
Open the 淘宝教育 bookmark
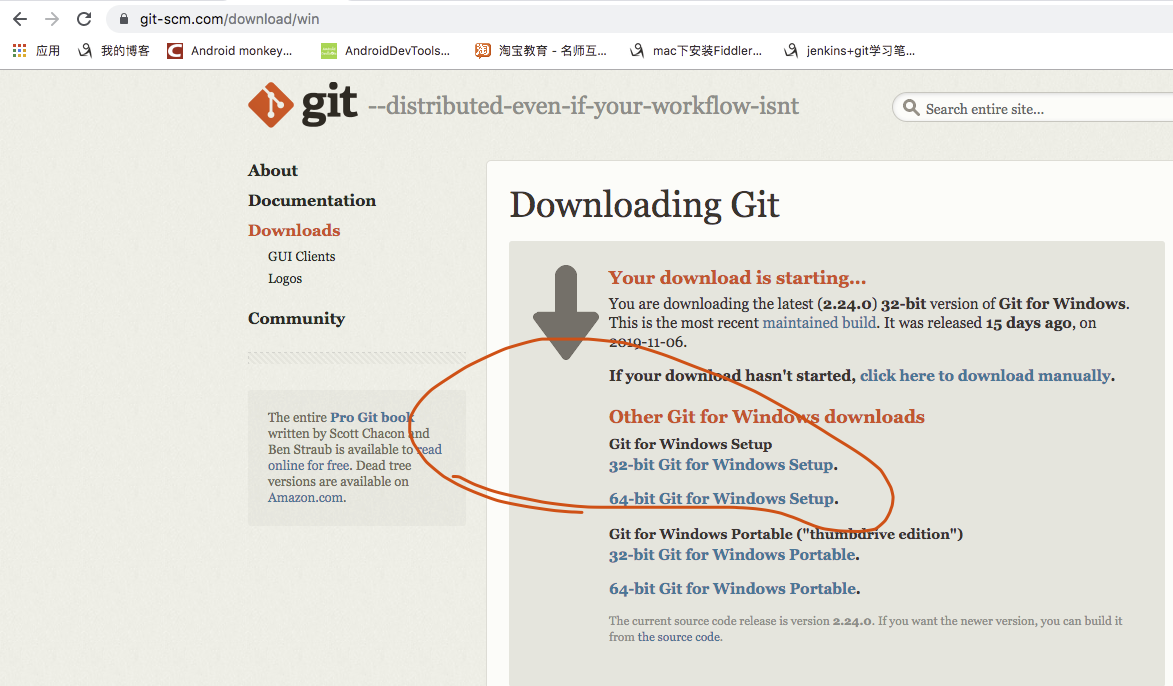541,50
